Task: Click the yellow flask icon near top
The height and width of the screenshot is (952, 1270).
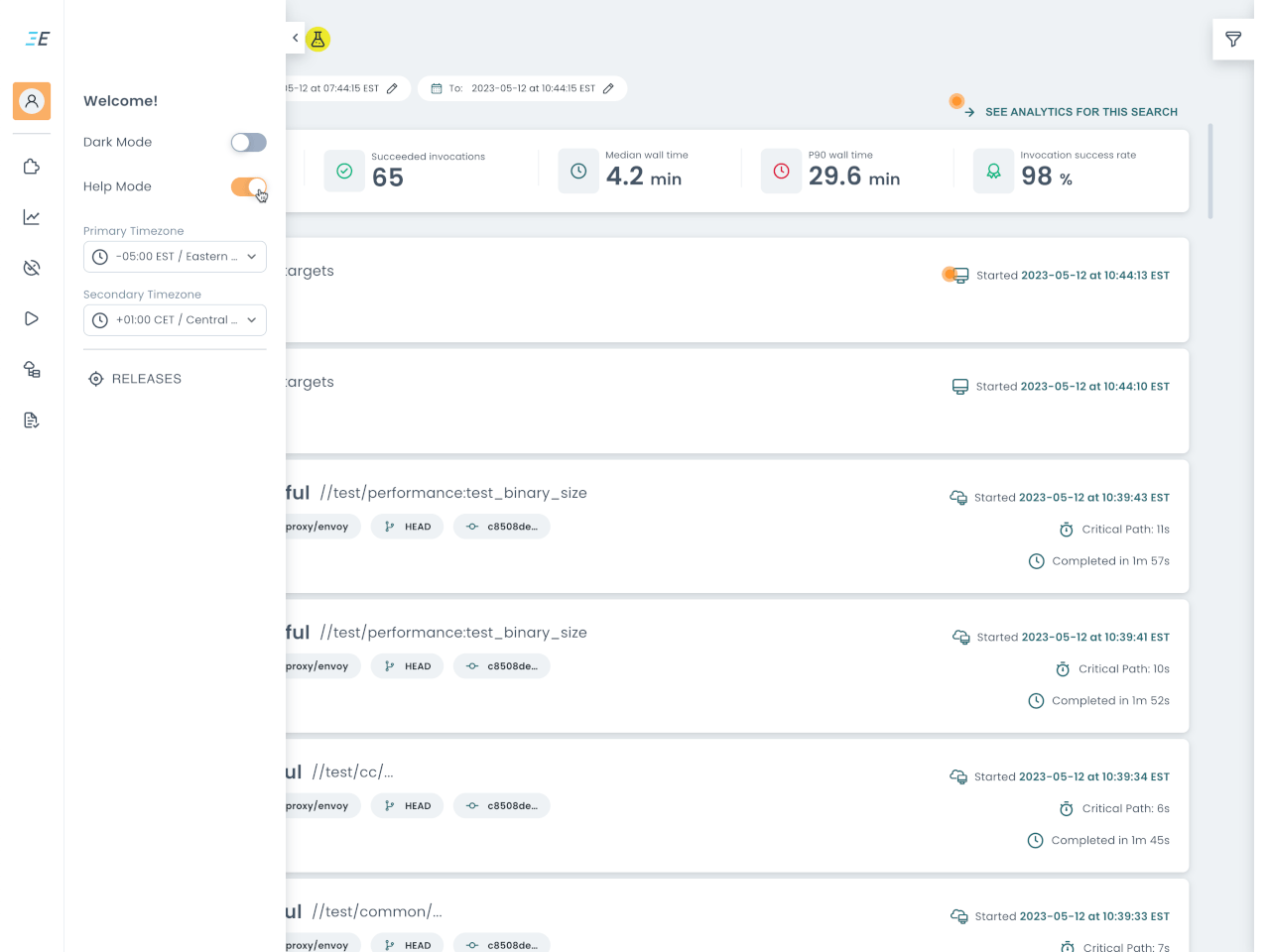Action: coord(317,39)
